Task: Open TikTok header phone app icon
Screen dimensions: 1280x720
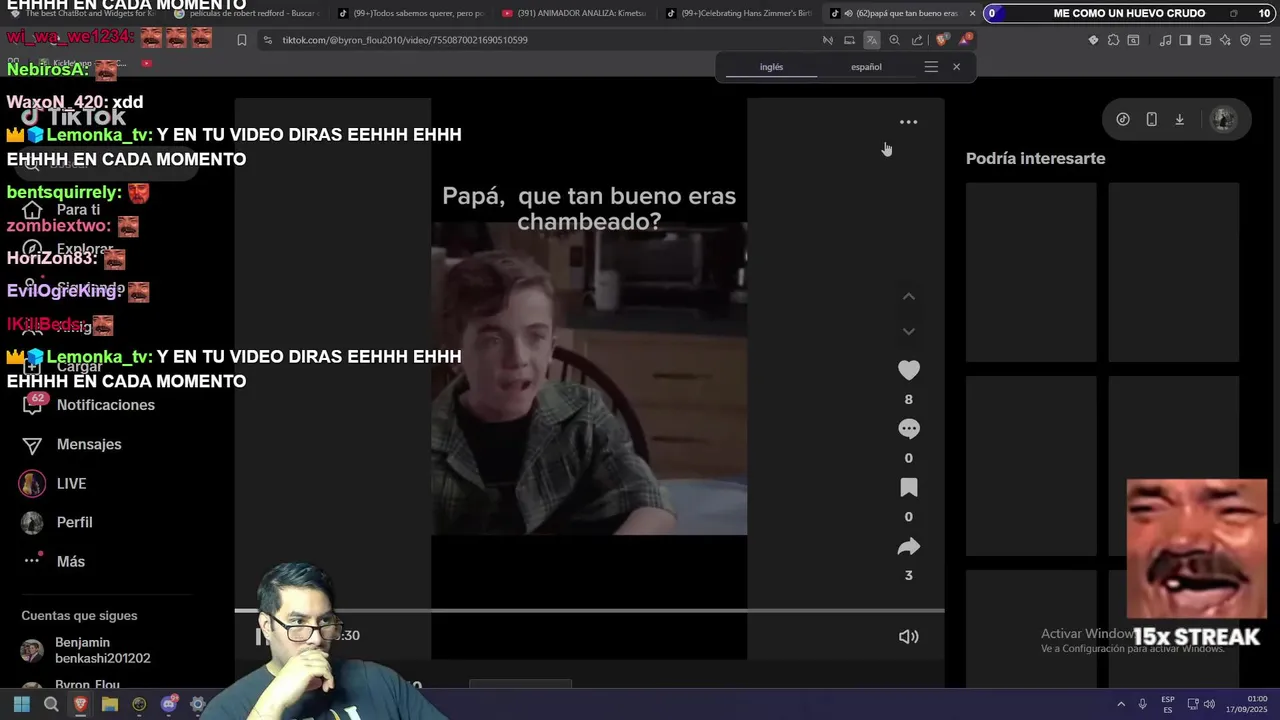Action: [1151, 119]
